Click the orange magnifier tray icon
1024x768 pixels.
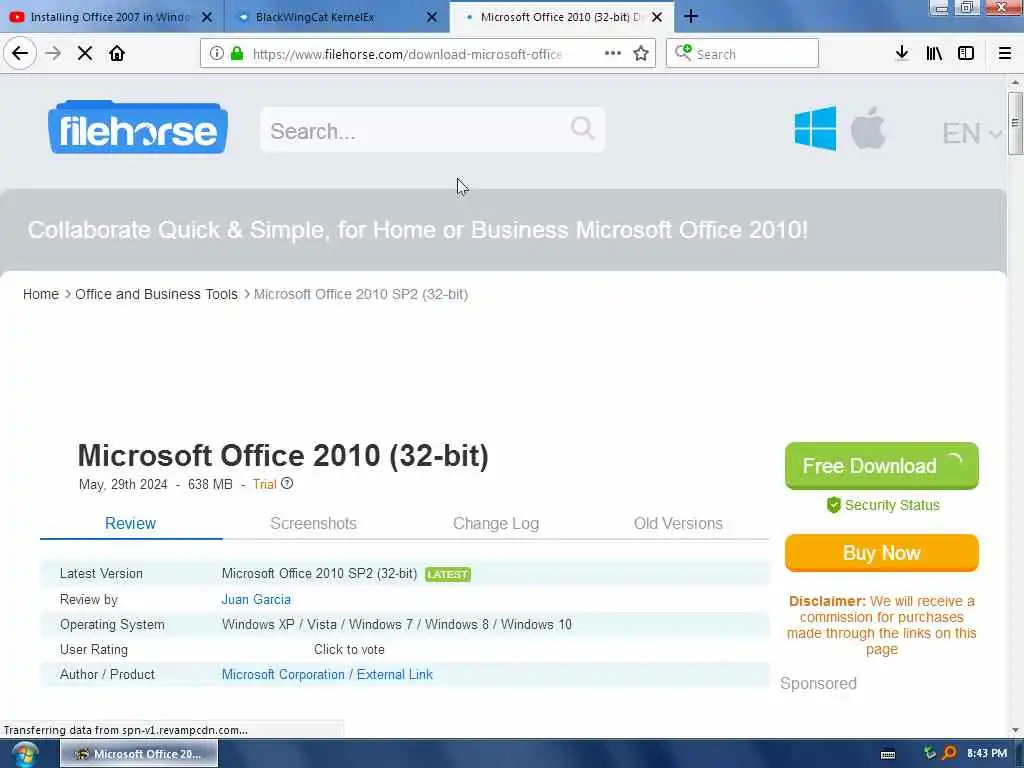[949, 753]
